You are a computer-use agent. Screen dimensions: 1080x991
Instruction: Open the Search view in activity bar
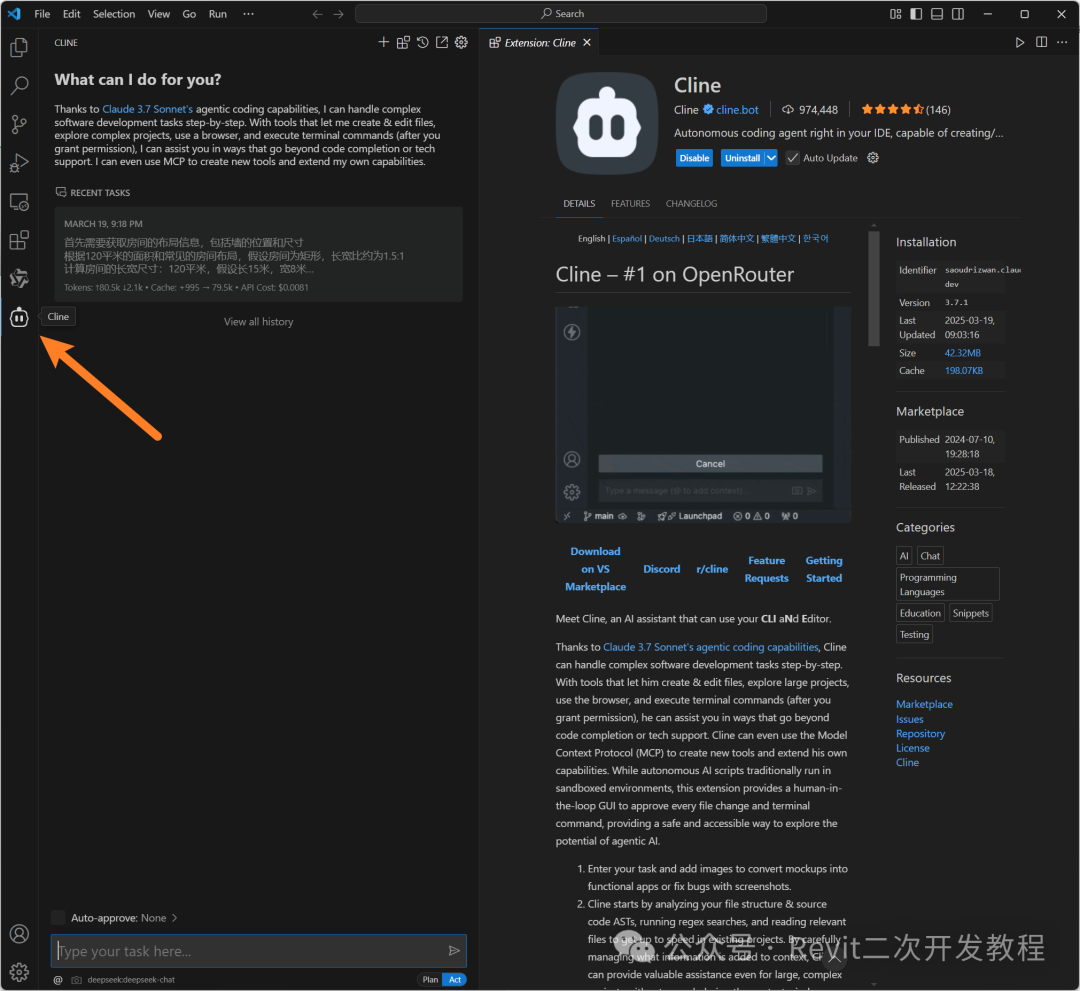pos(19,85)
